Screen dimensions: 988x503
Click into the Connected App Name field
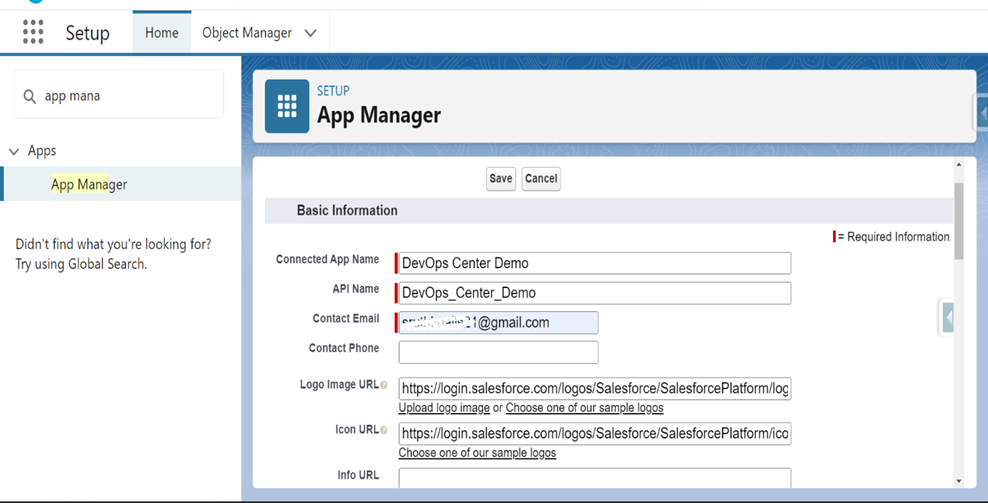[x=595, y=263]
